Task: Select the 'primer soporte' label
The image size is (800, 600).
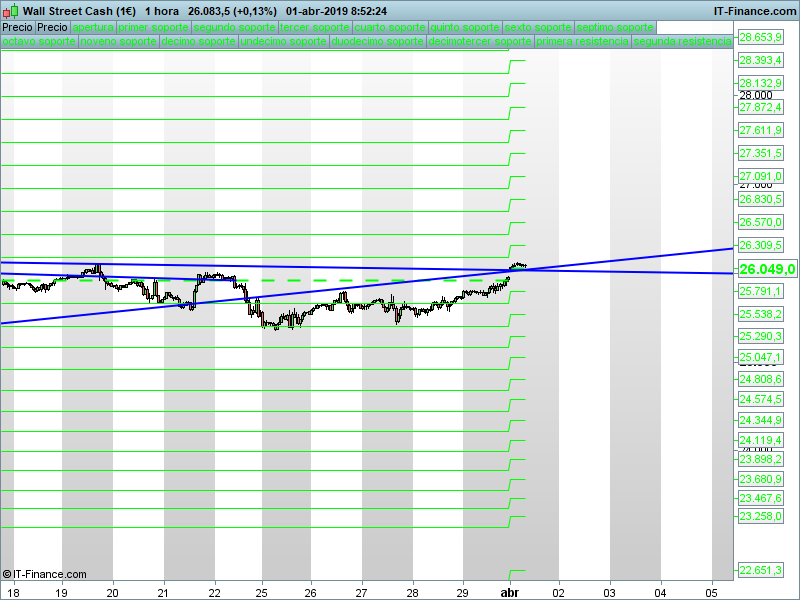Action: pyautogui.click(x=153, y=27)
